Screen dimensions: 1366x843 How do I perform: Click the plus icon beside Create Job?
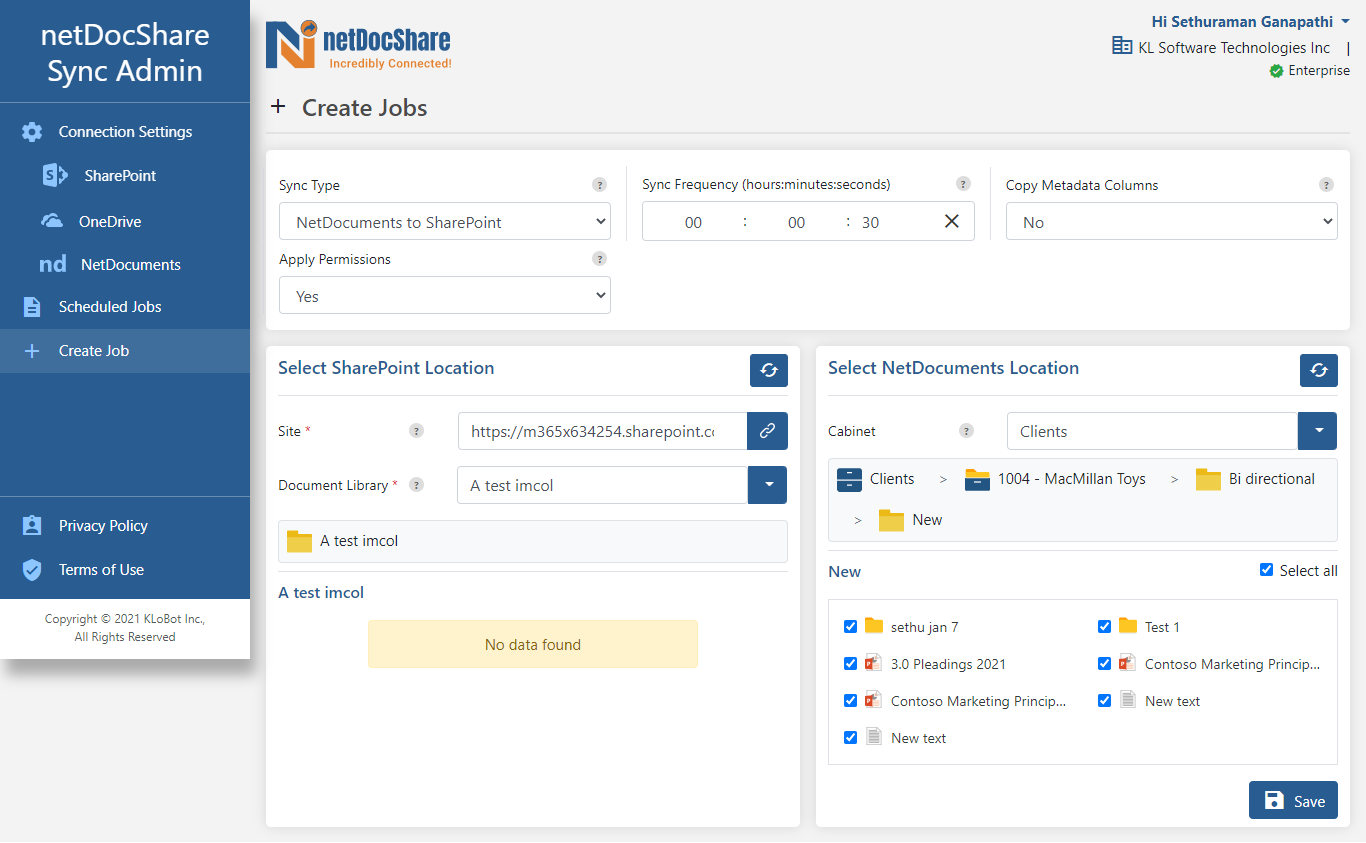click(x=32, y=351)
